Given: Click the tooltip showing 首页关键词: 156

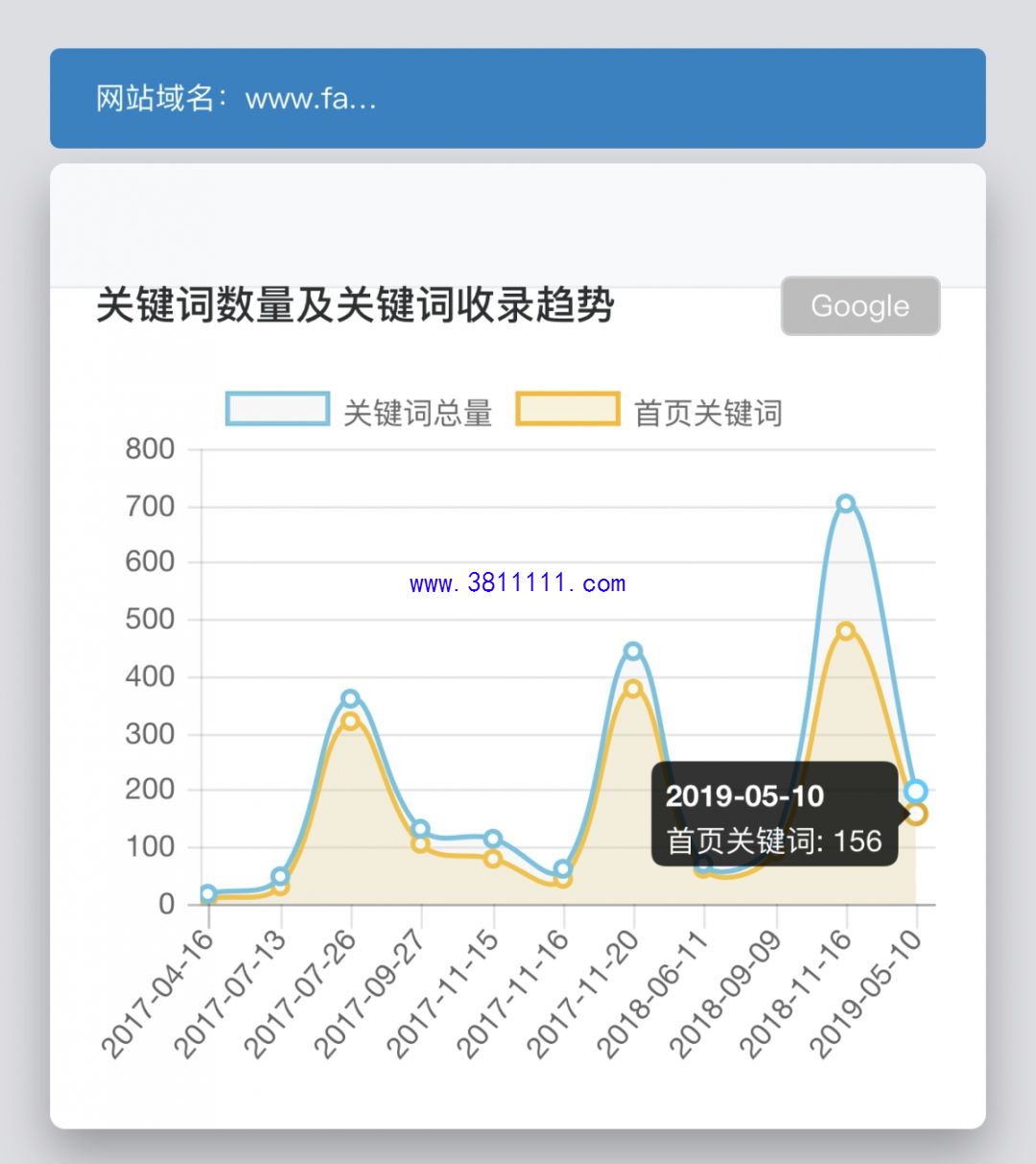Looking at the screenshot, I should 775,815.
